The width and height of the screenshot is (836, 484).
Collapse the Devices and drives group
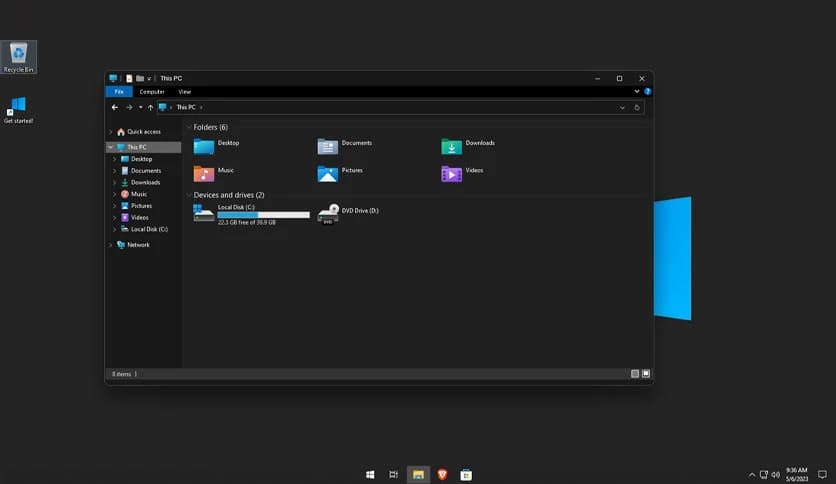[x=189, y=195]
